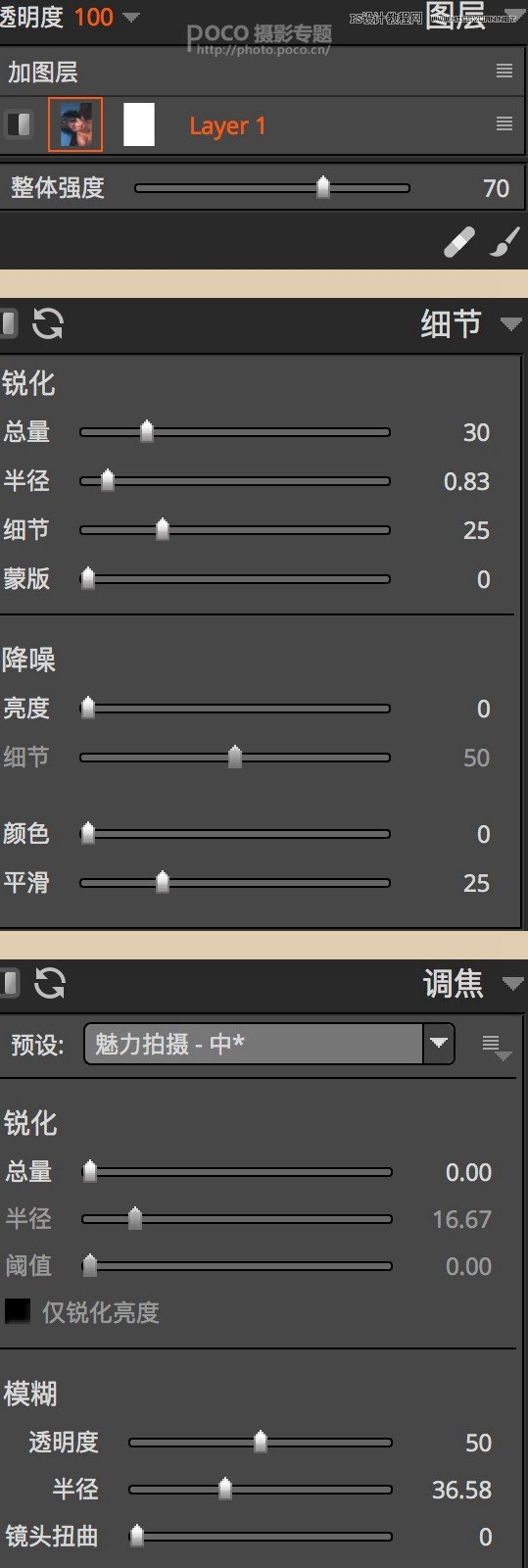Open the 透明度 100 dropdown arrow
This screenshot has height=1568, width=528.
(x=130, y=17)
